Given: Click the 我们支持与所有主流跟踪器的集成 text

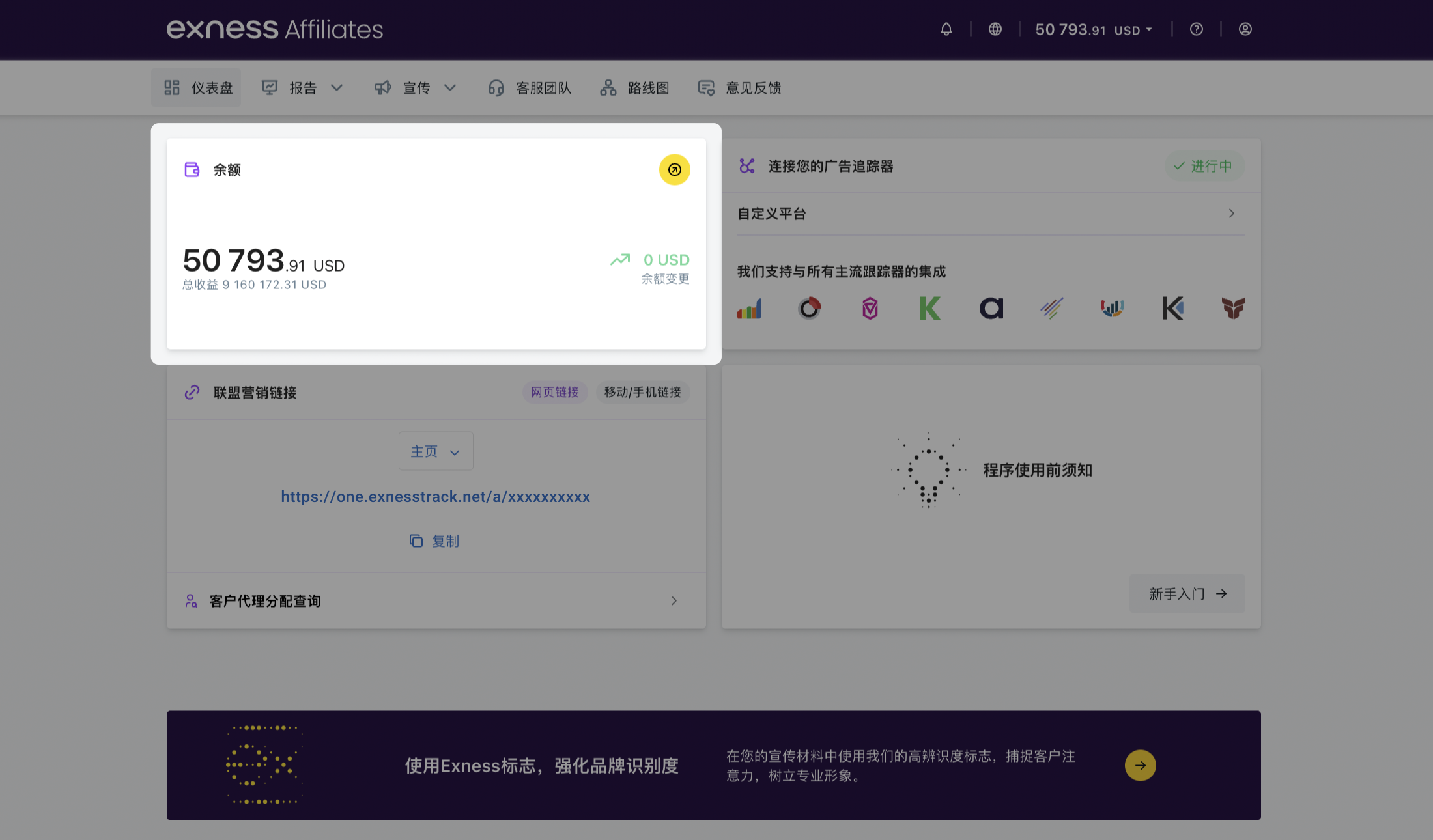Looking at the screenshot, I should point(842,272).
